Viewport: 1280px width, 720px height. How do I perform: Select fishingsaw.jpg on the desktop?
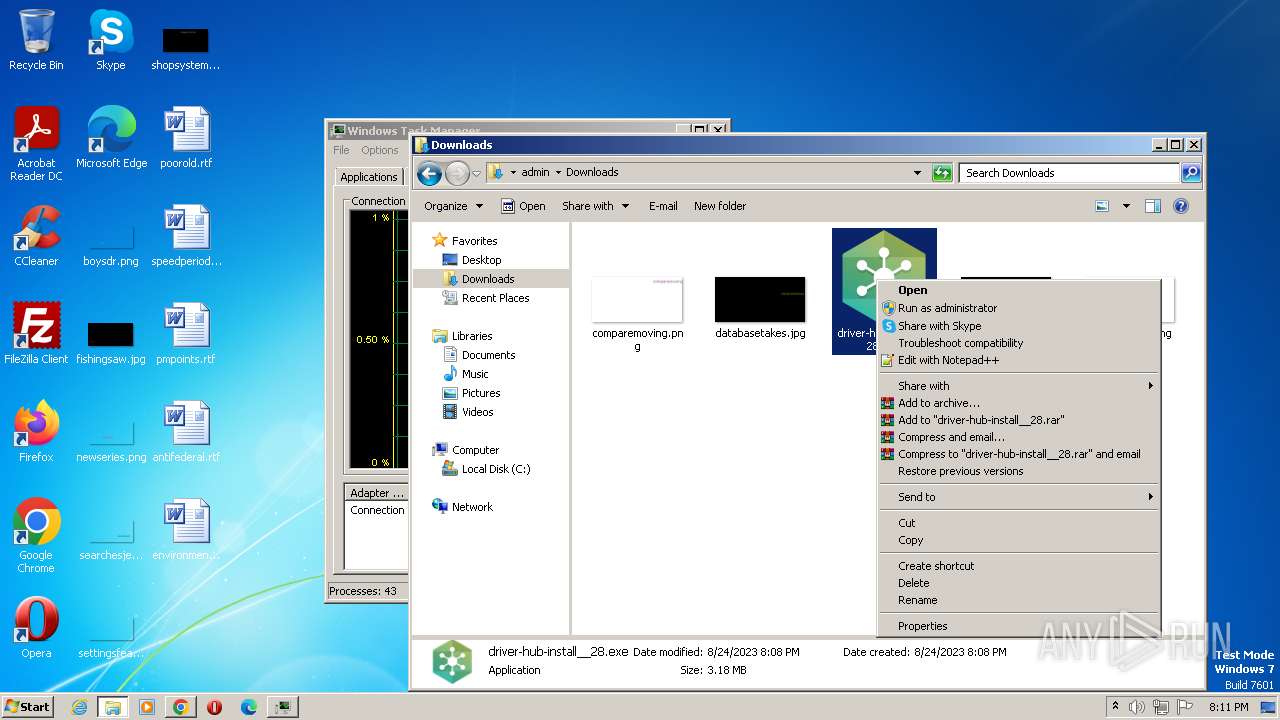(111, 341)
